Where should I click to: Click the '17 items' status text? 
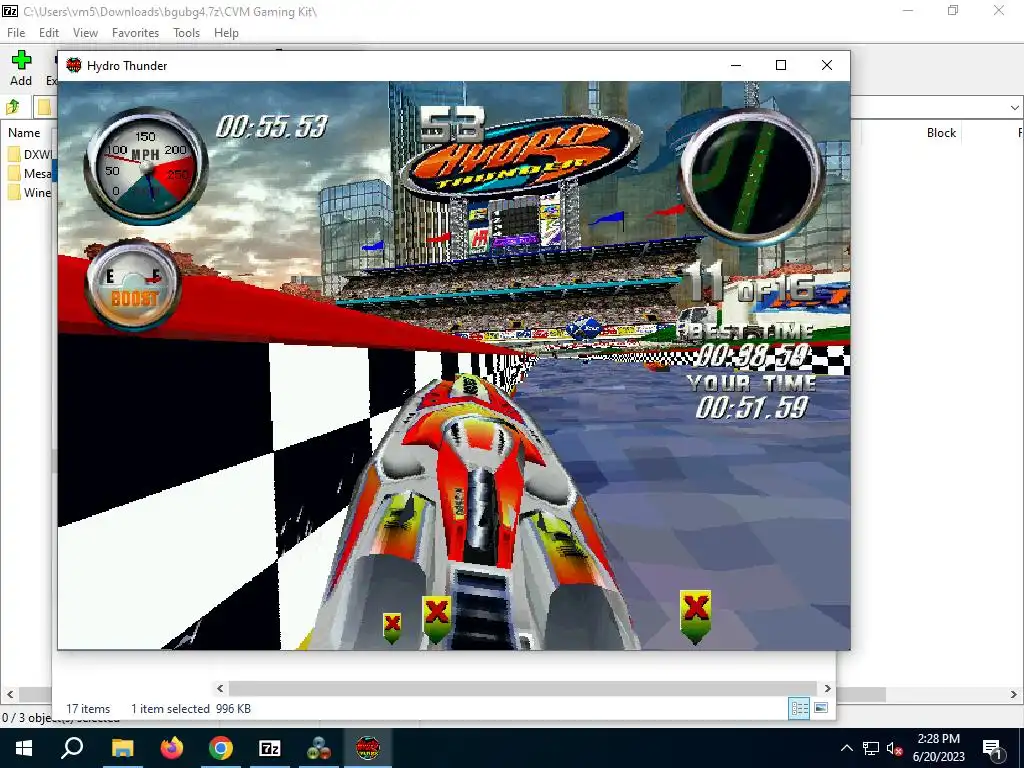coord(88,709)
